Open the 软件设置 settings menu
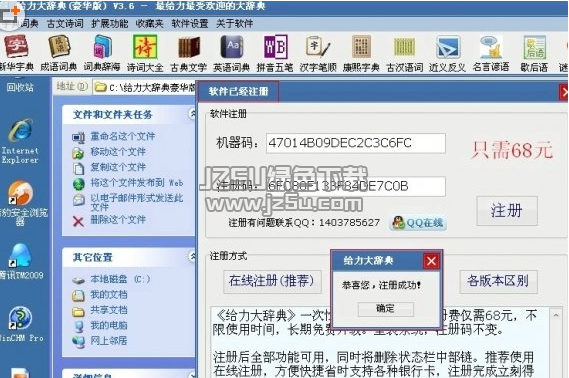Image resolution: width=569 pixels, height=378 pixels. pyautogui.click(x=190, y=24)
